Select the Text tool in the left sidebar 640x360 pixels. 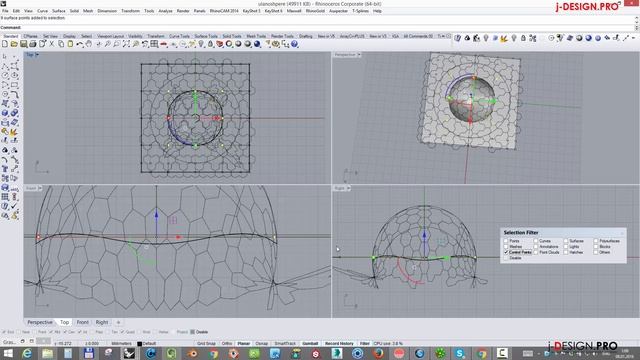(x=5, y=169)
